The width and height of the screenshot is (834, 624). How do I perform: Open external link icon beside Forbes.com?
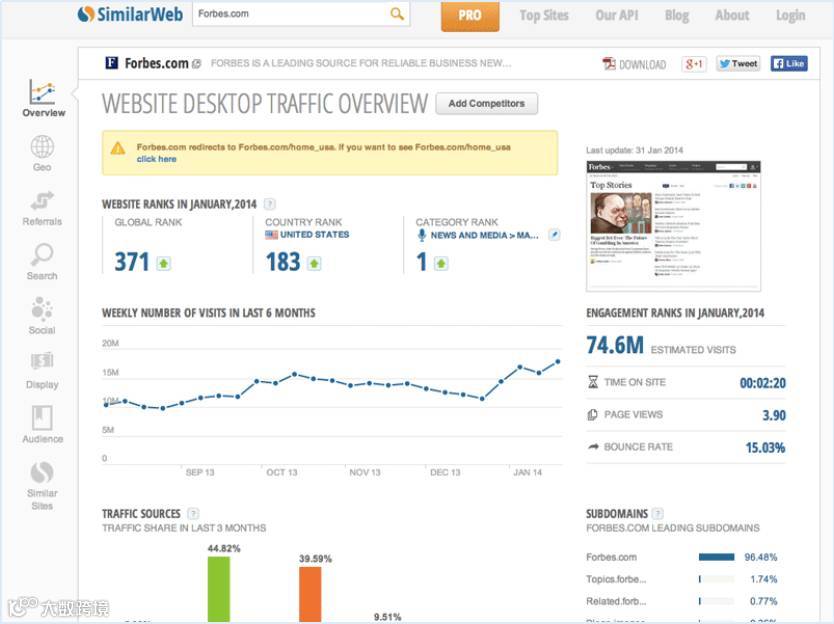tap(196, 64)
